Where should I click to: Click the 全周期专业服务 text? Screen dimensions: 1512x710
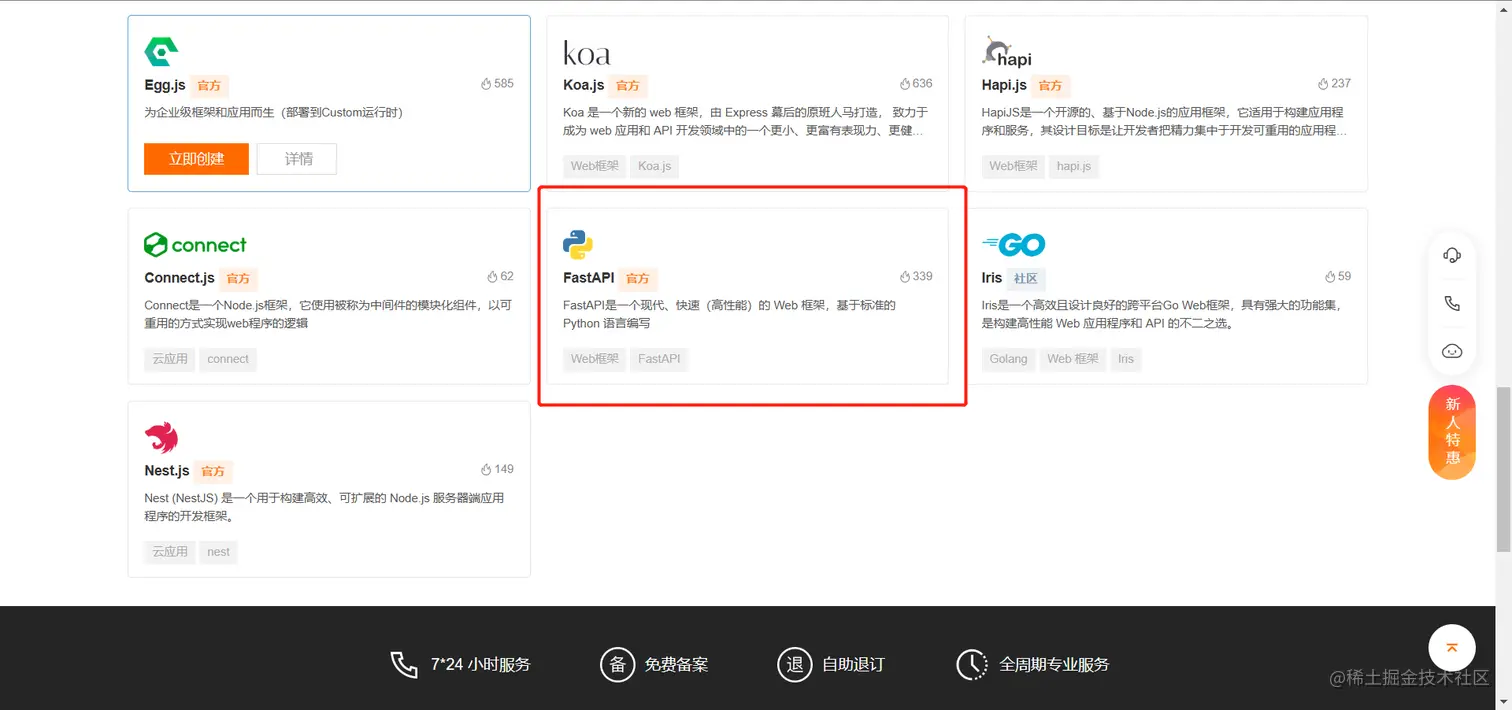point(1054,664)
